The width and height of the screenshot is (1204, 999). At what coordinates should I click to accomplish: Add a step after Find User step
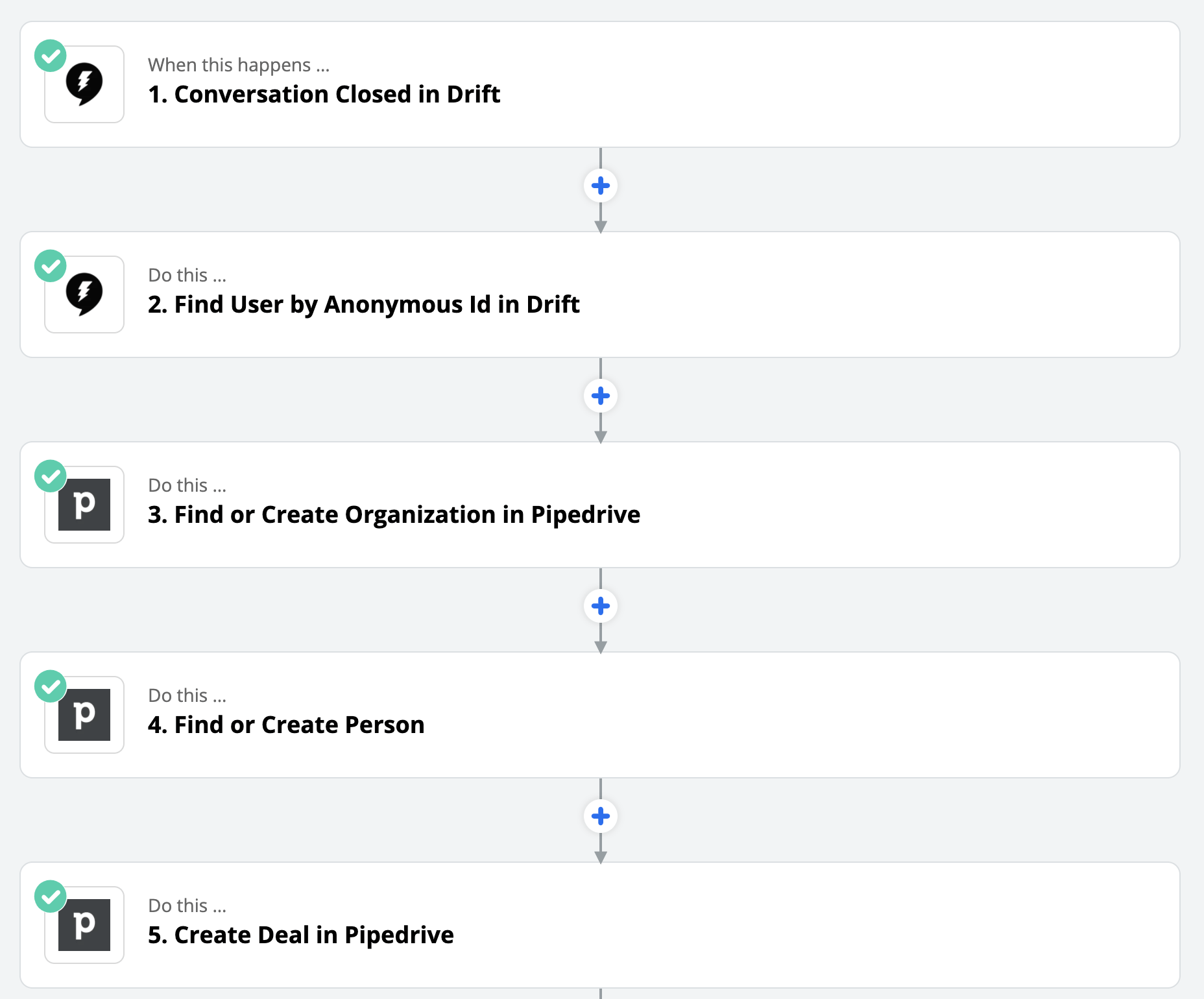[x=601, y=396]
